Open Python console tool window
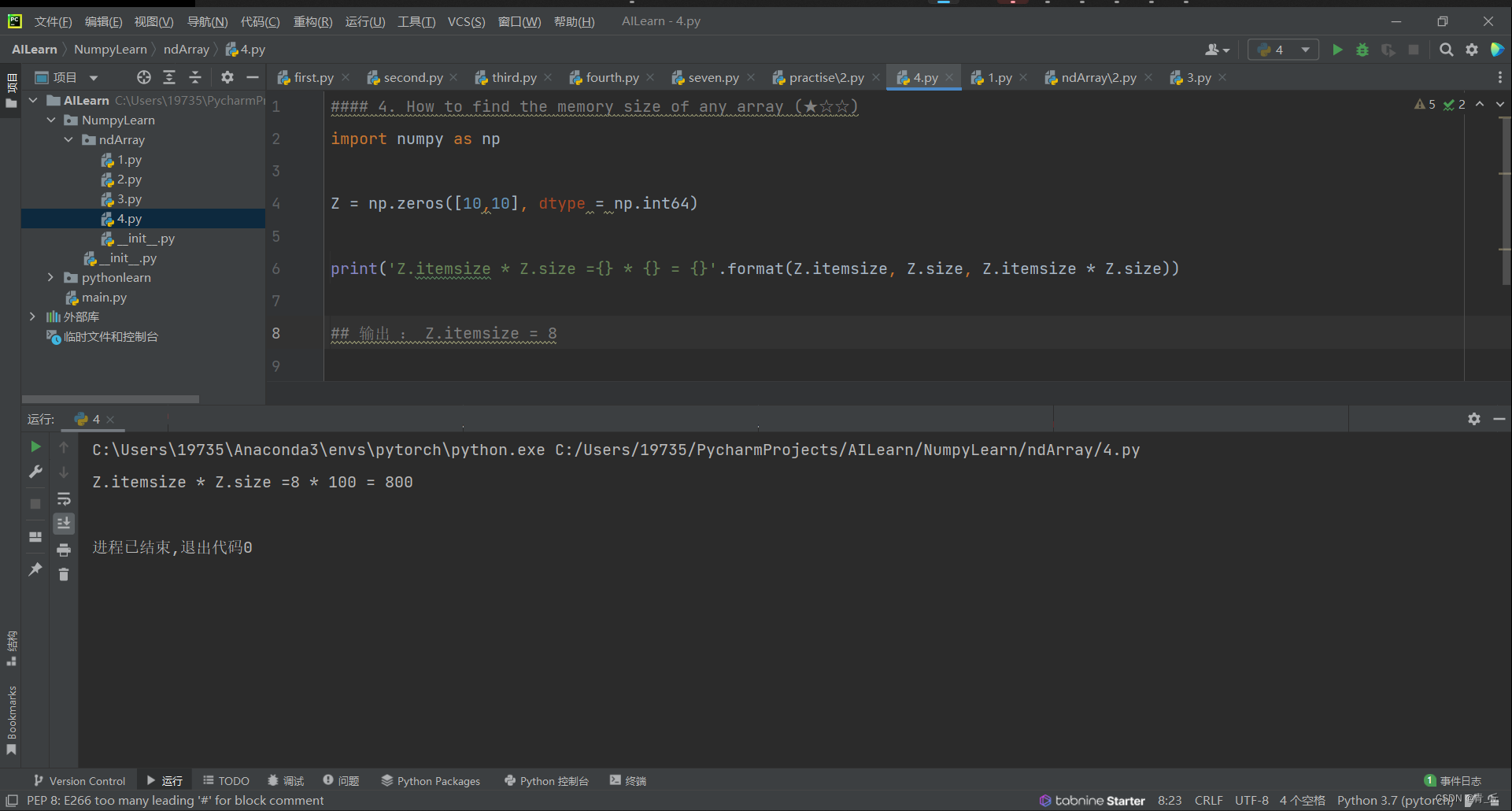Viewport: 1512px width, 811px height. pyautogui.click(x=546, y=780)
